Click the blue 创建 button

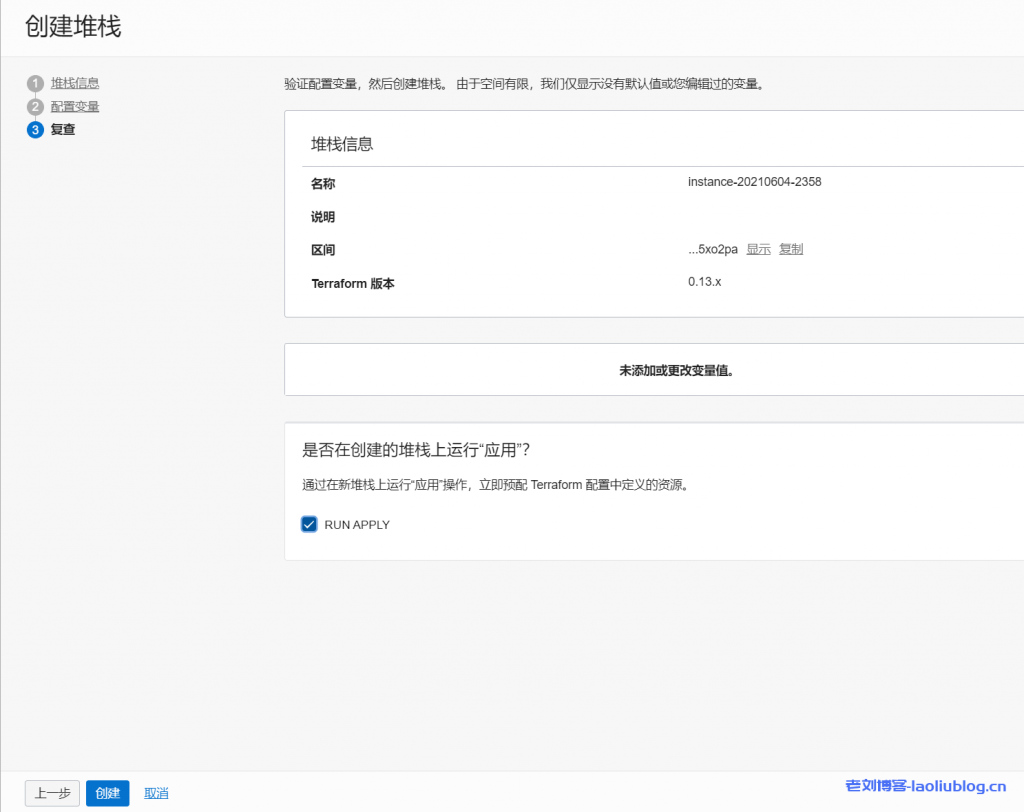[x=107, y=793]
